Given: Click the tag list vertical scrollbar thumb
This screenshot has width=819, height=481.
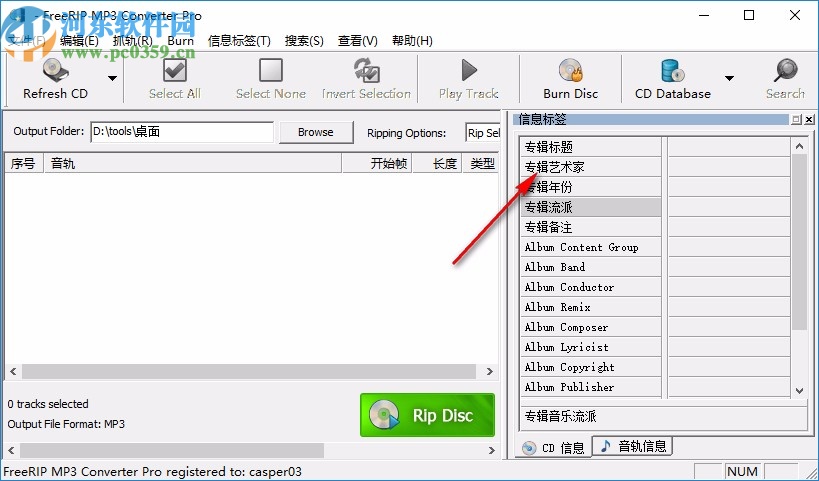Looking at the screenshot, I should pyautogui.click(x=799, y=242).
